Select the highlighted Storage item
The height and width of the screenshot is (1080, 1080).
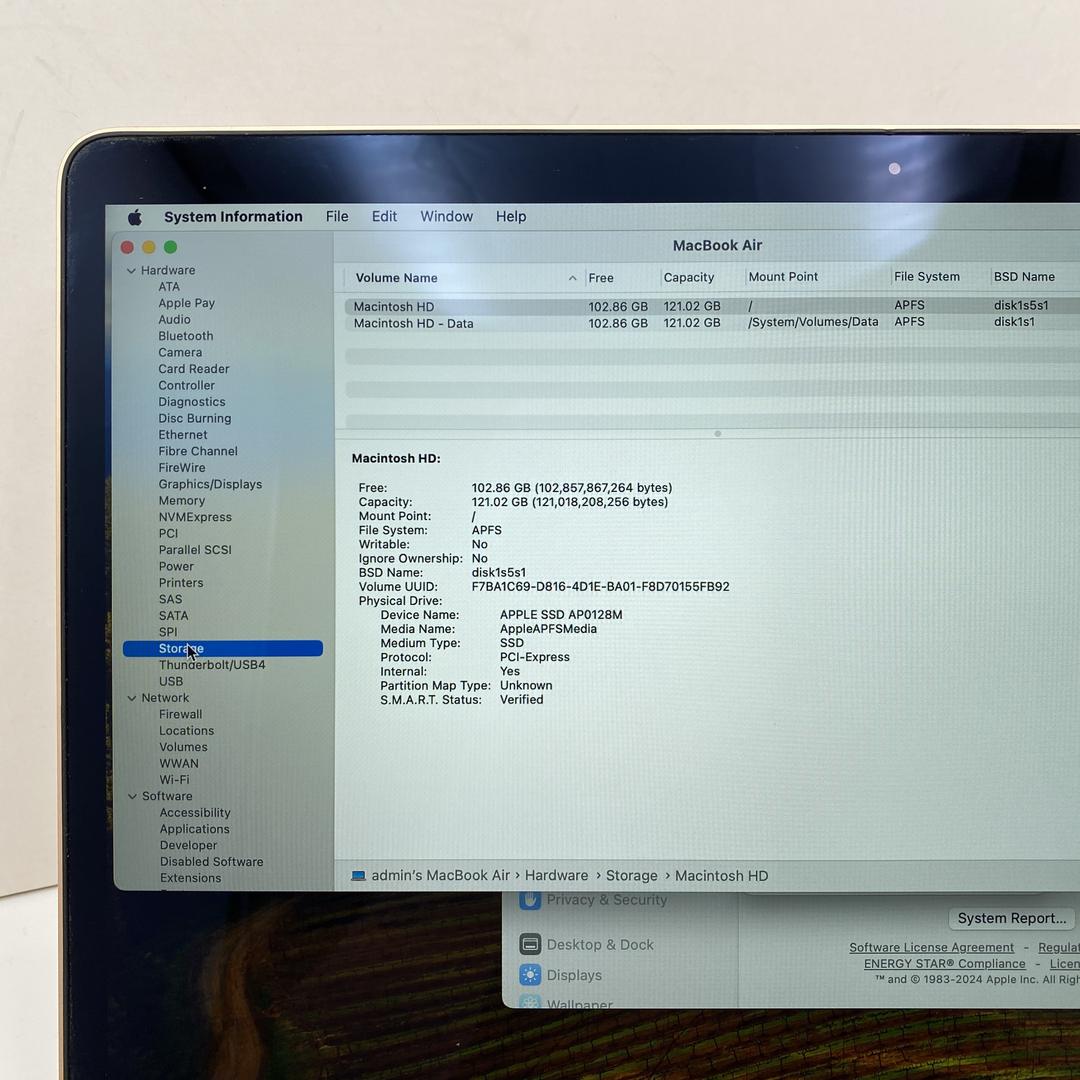pyautogui.click(x=222, y=648)
